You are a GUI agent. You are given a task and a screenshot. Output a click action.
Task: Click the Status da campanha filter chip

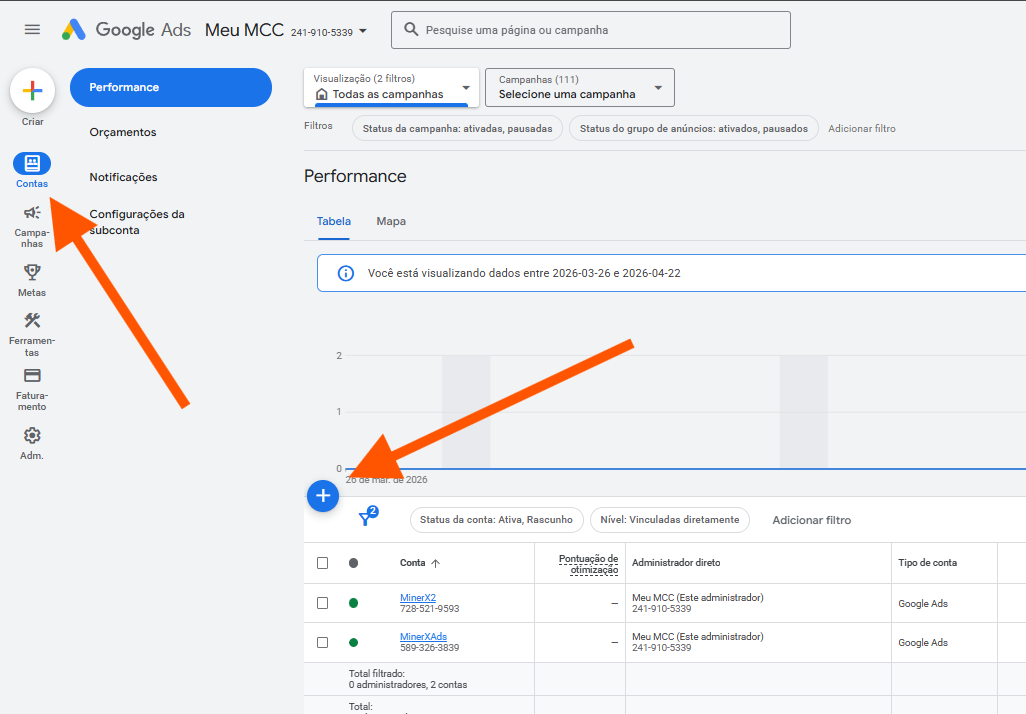coord(457,128)
